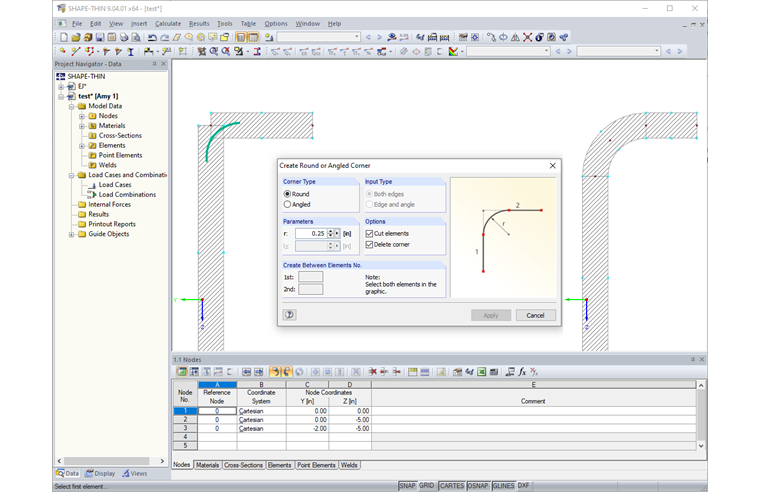Viewport: 760px width, 492px height.
Task: Expand the Elements tree item
Action: point(81,145)
